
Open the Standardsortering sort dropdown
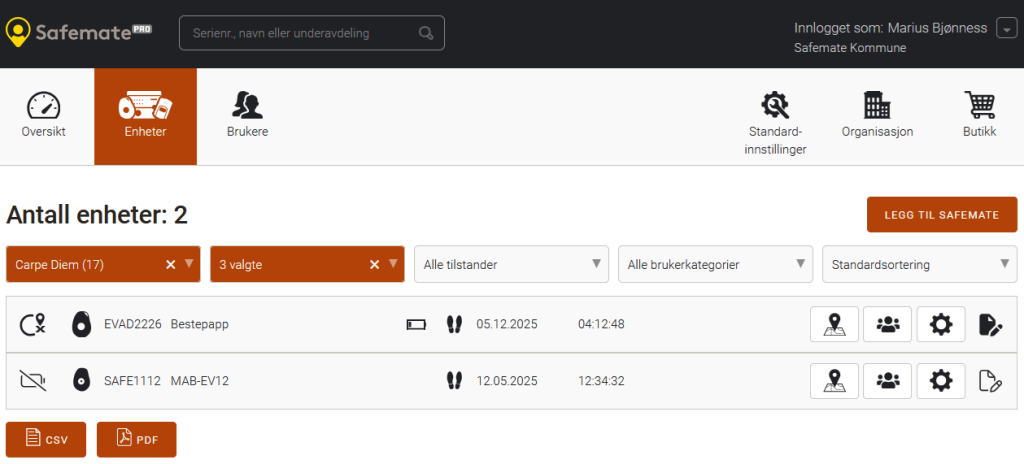click(x=918, y=264)
